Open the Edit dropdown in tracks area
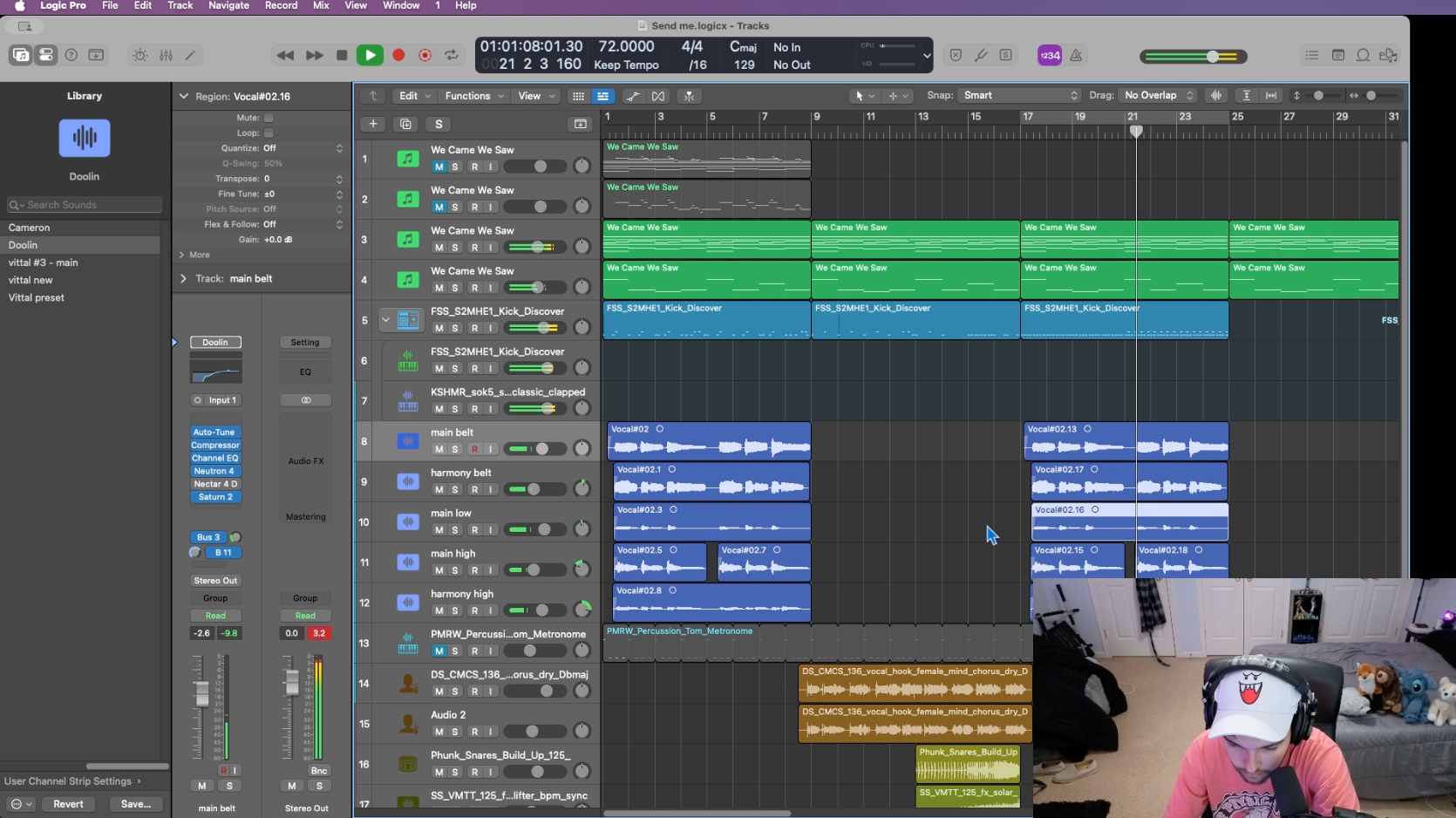 click(x=415, y=96)
